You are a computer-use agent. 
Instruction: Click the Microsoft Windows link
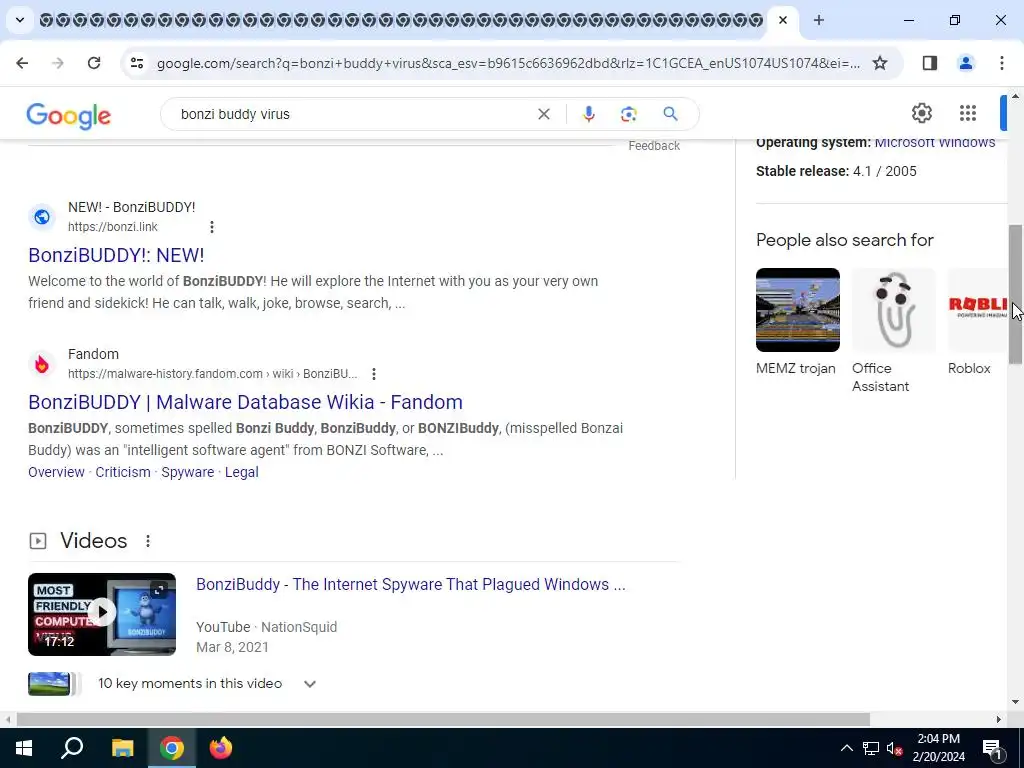935,142
